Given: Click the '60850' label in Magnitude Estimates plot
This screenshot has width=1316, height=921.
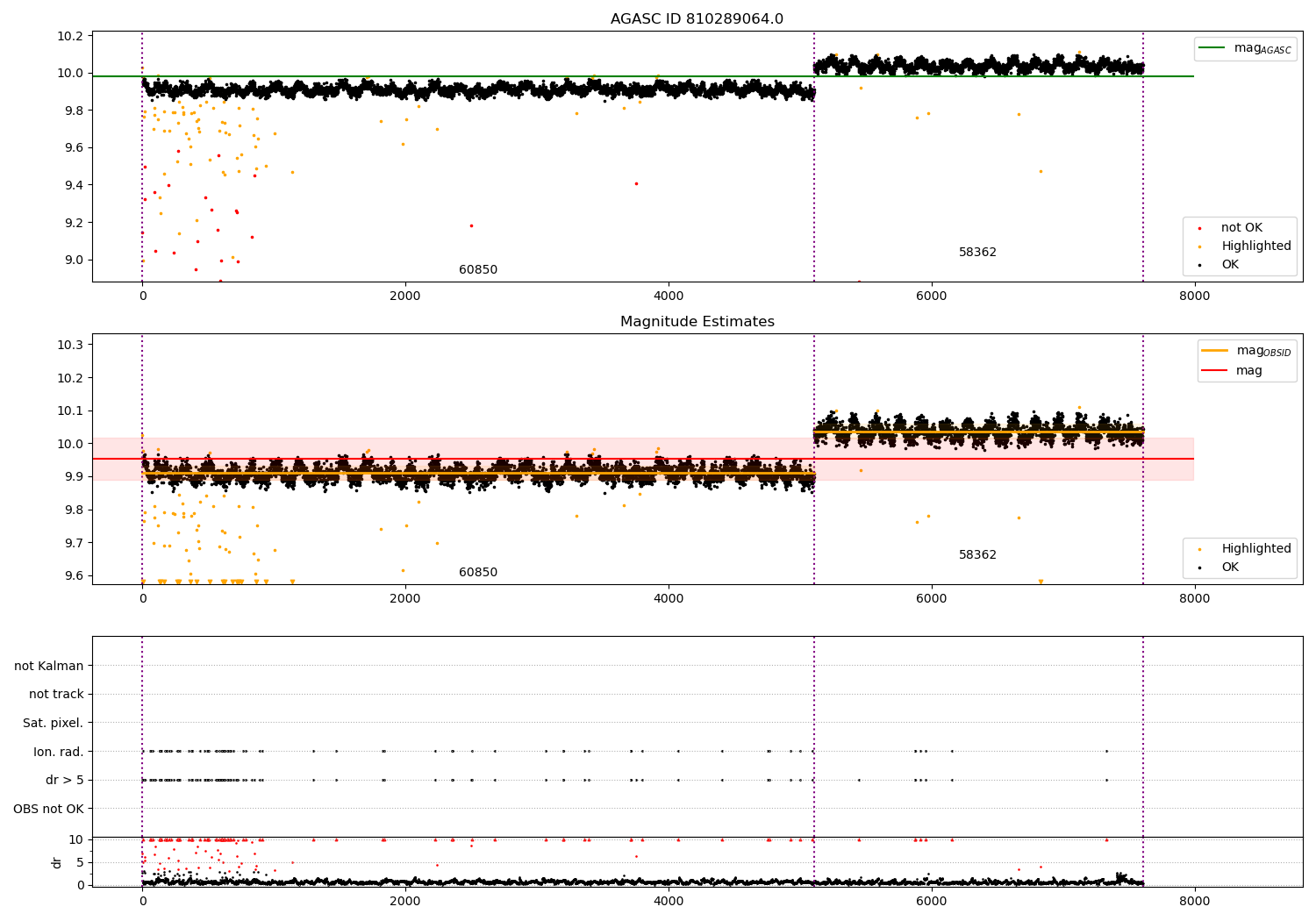Looking at the screenshot, I should (x=478, y=573).
